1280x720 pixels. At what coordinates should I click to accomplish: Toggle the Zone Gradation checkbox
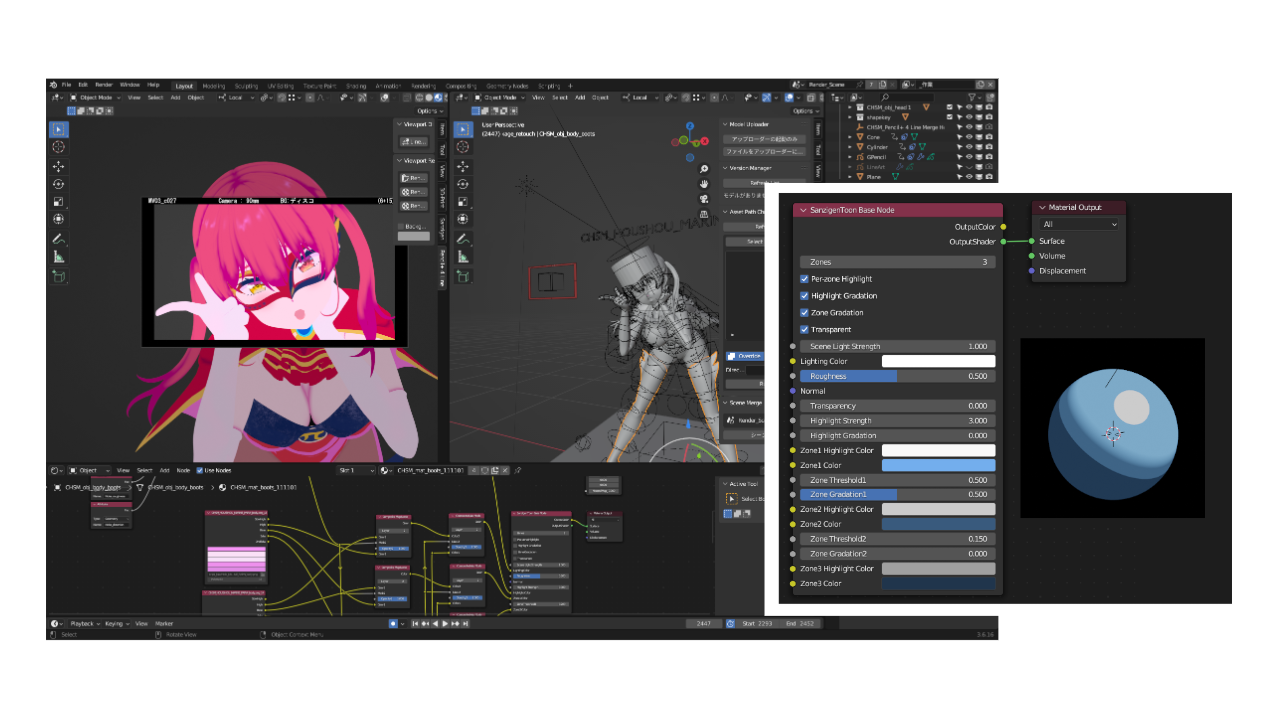point(805,313)
